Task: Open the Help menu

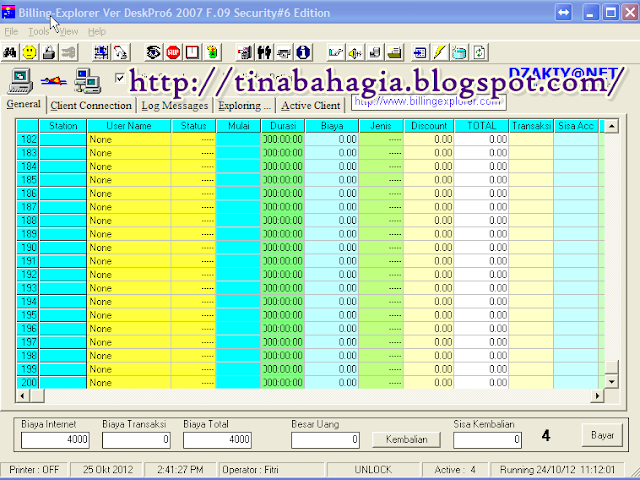Action: tap(97, 31)
